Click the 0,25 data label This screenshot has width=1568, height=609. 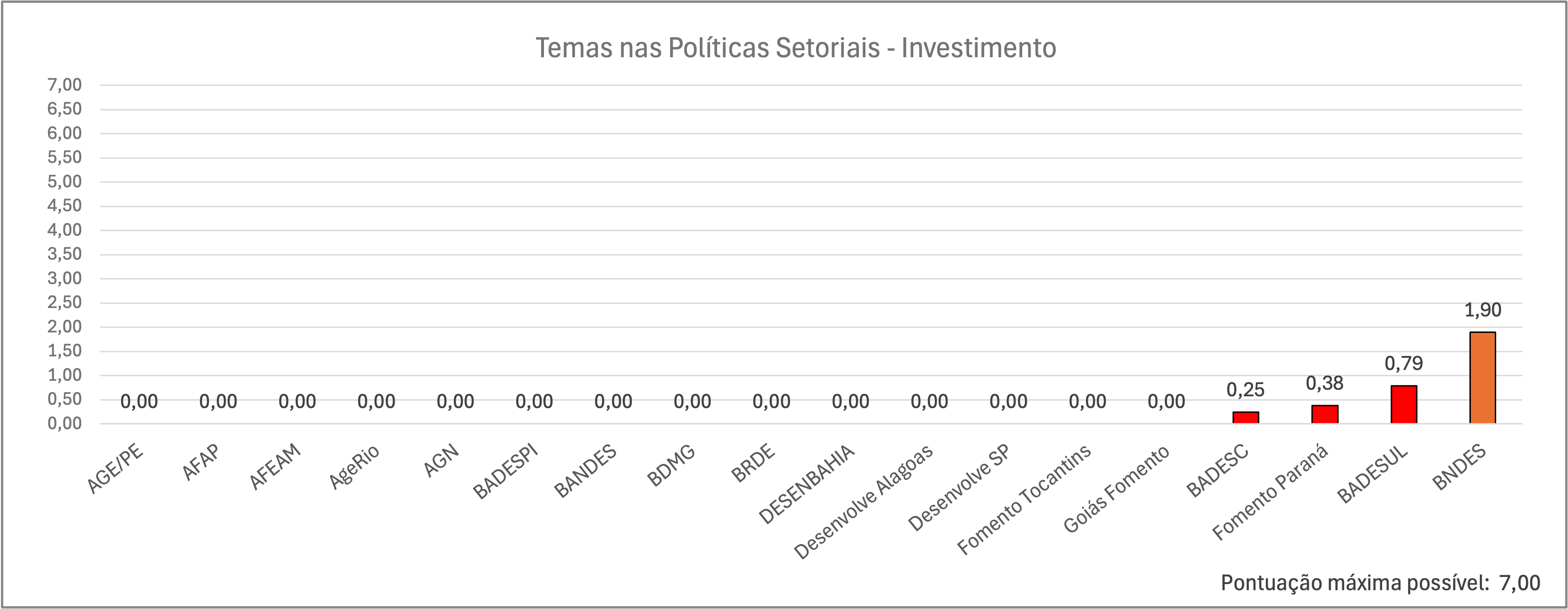(1246, 390)
